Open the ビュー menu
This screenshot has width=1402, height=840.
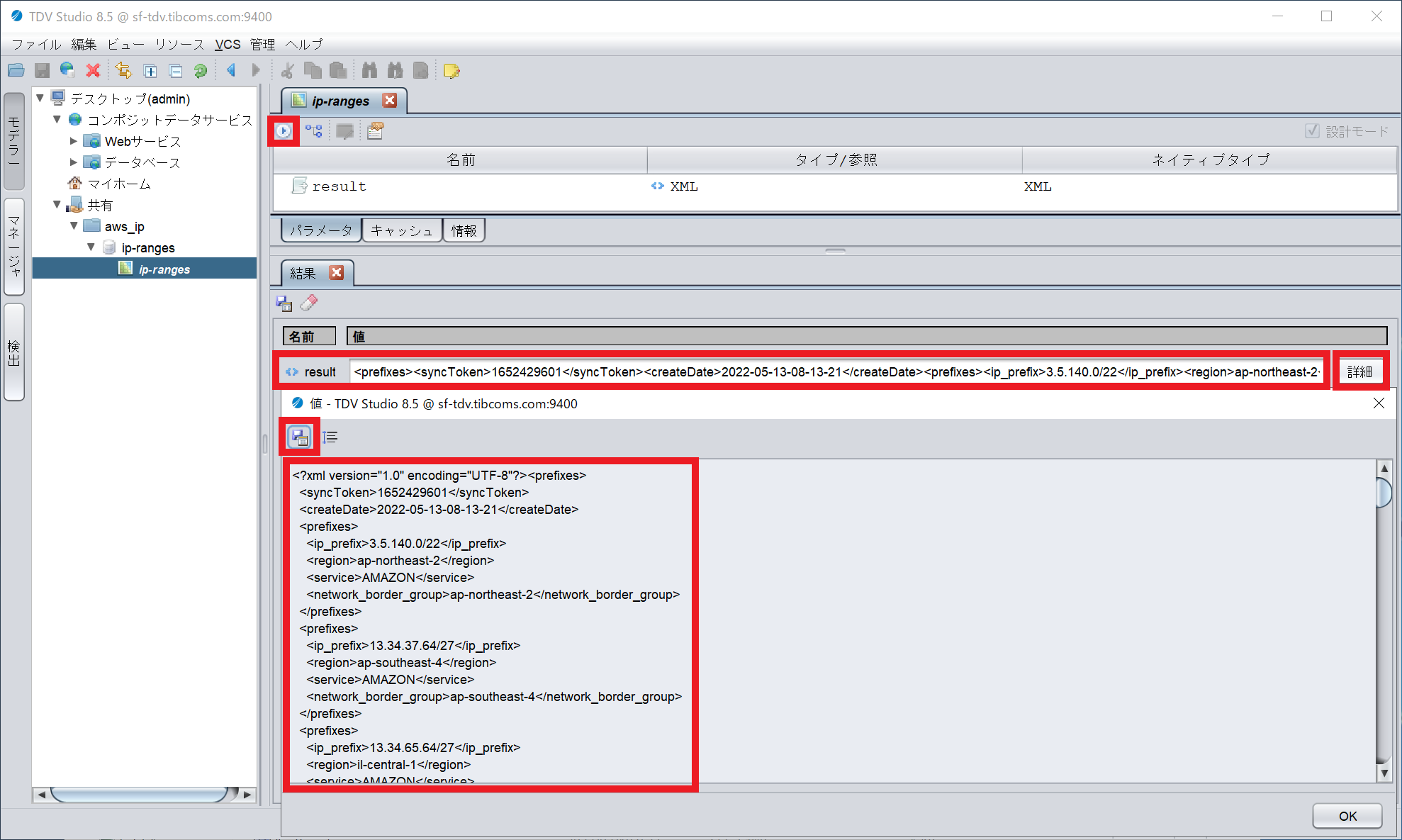pos(126,44)
